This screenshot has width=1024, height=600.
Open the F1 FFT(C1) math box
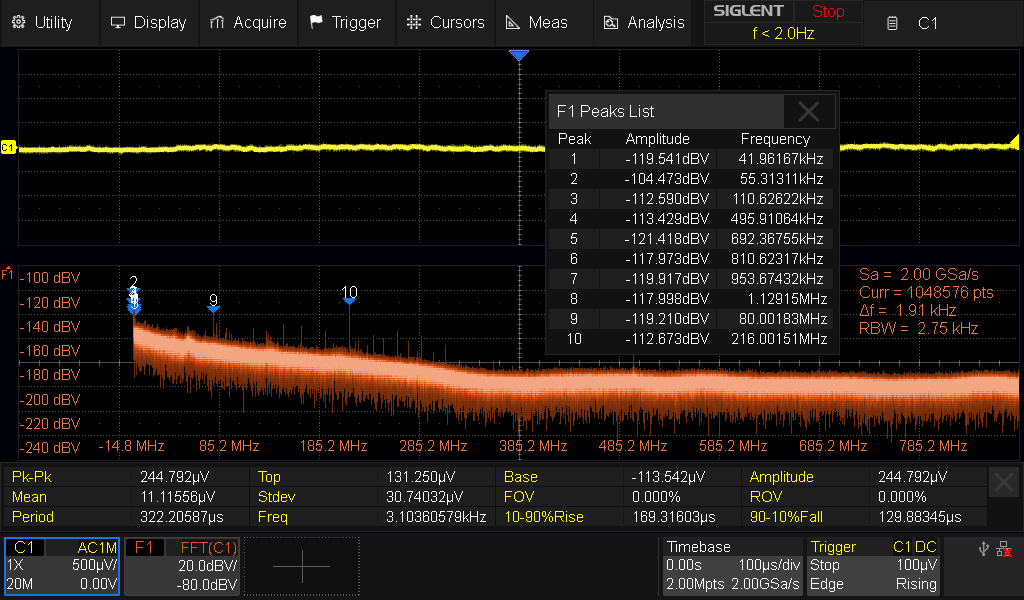184,566
